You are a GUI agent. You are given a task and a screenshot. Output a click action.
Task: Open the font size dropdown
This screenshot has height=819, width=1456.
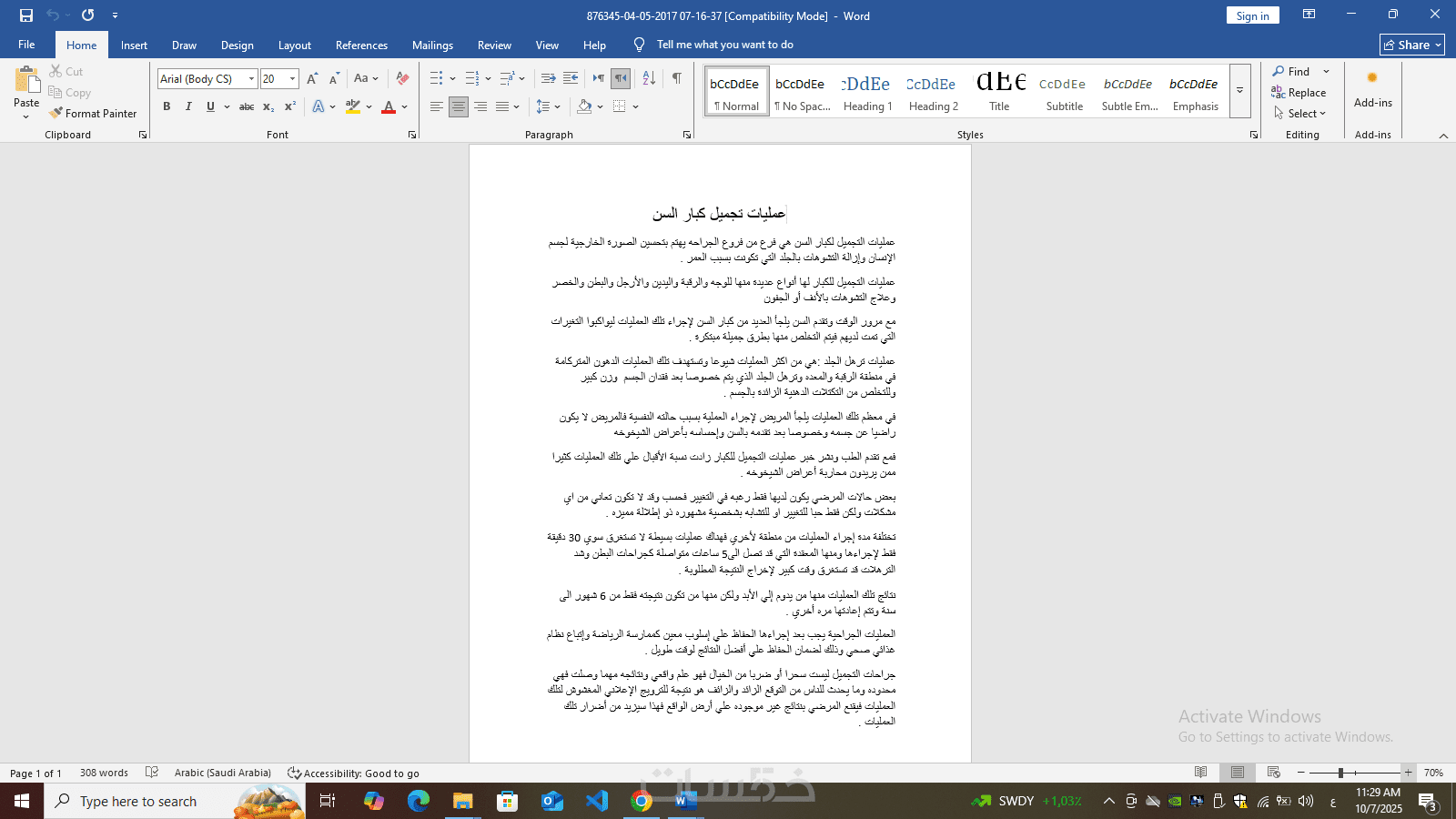point(292,79)
